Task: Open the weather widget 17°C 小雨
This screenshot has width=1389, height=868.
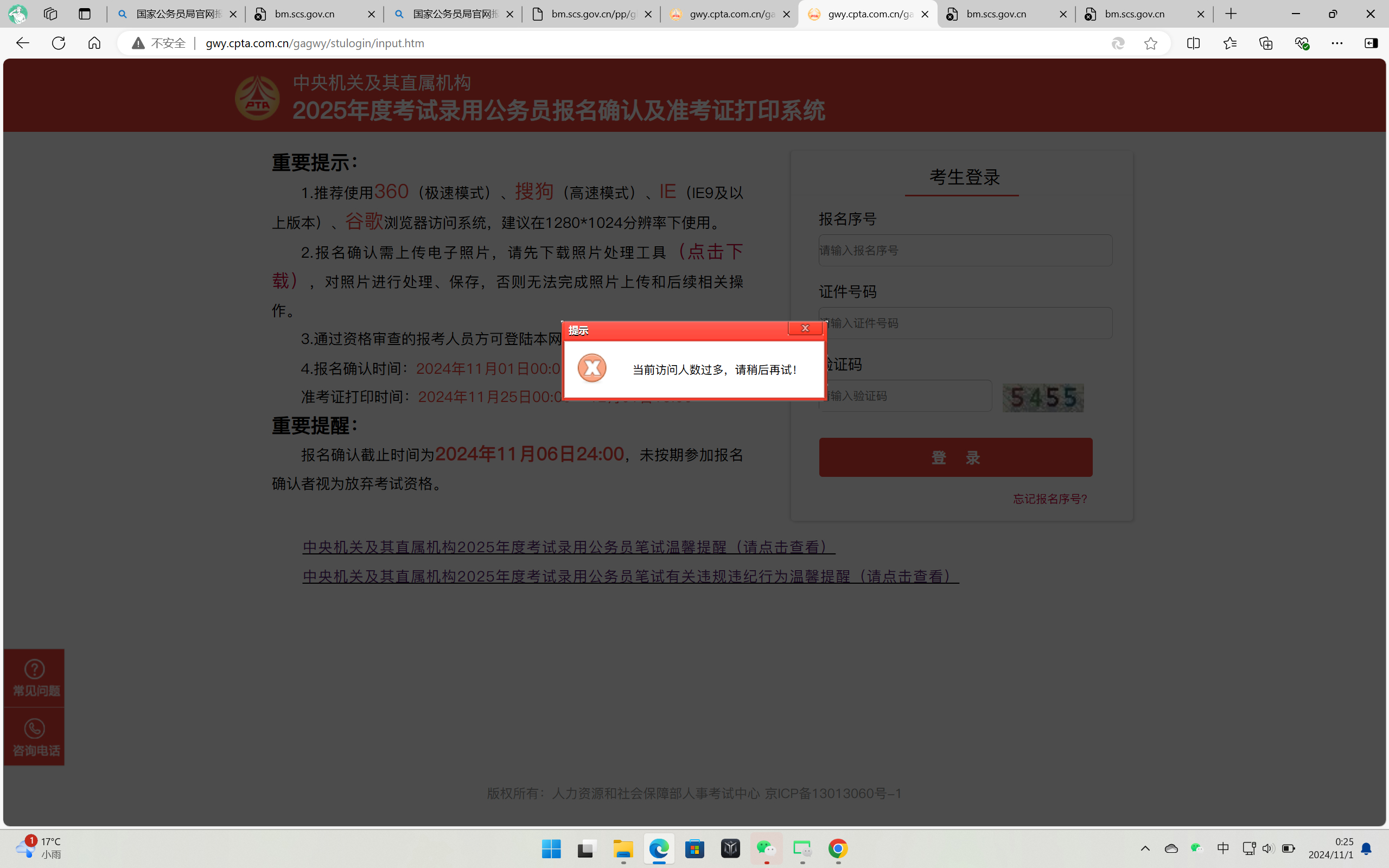Action: 38,848
